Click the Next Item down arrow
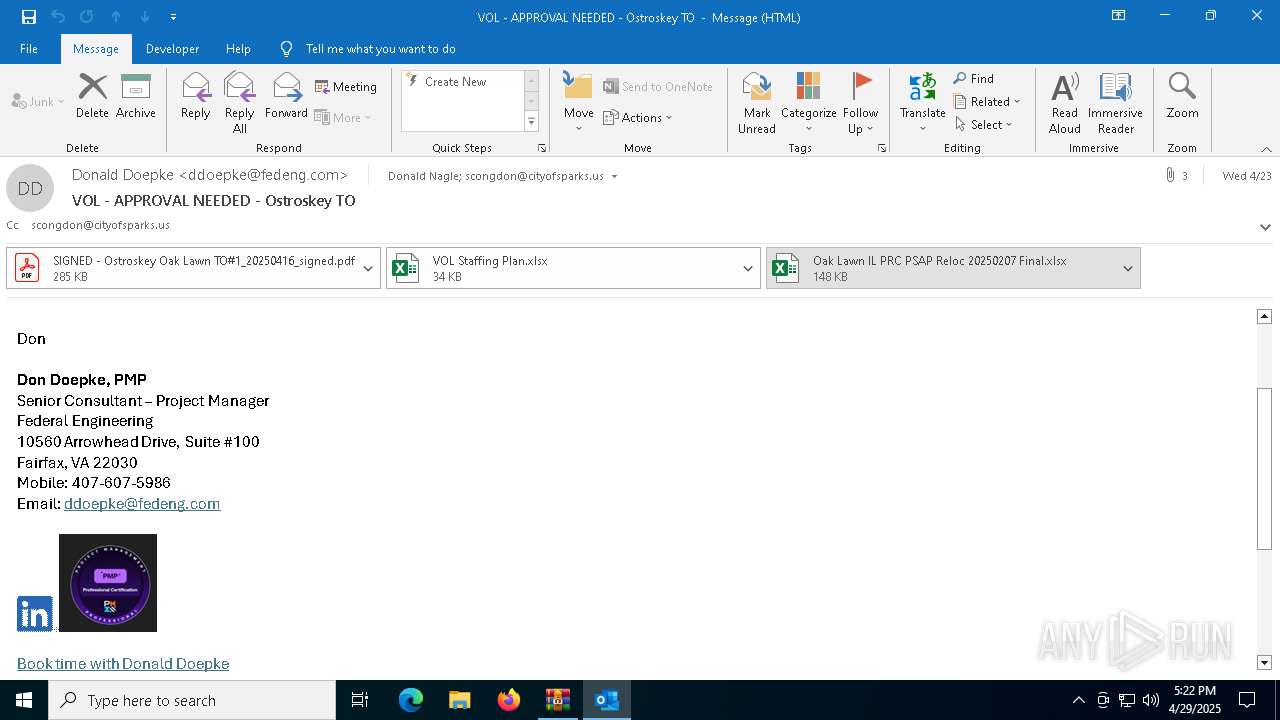This screenshot has height=720, width=1280. click(x=144, y=16)
